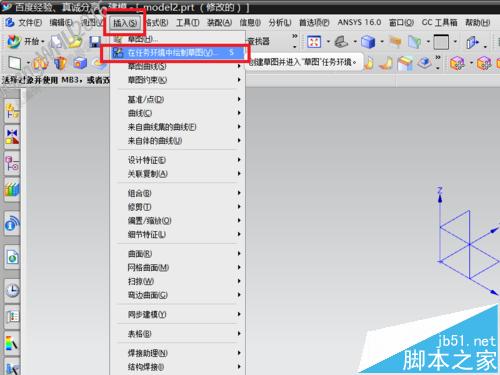This screenshot has width=500, height=375.
Task: Open dropdown arrow beside gray background rectangle
Action: pyautogui.click(x=455, y=42)
